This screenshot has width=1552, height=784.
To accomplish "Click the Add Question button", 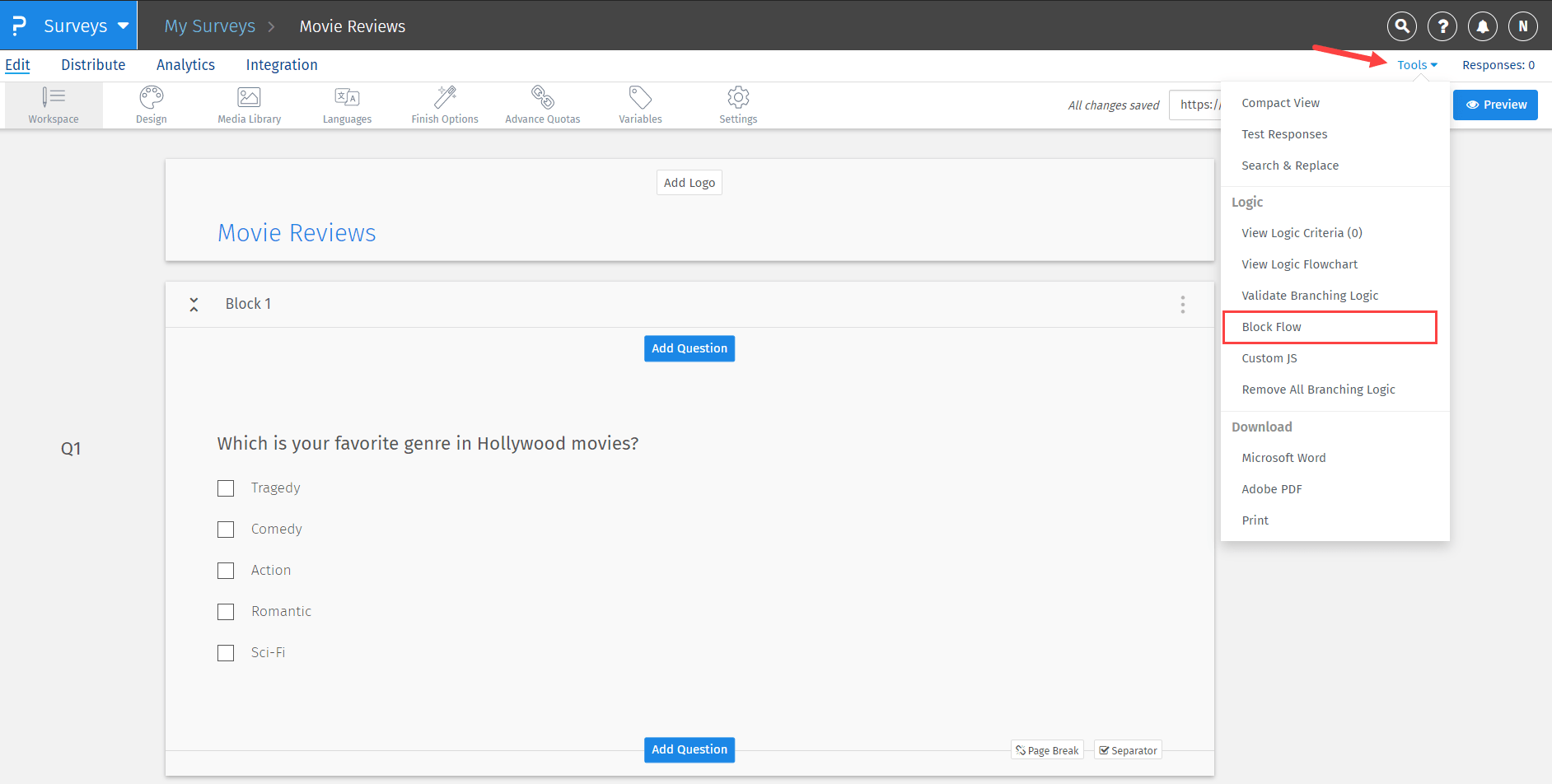I will [689, 348].
